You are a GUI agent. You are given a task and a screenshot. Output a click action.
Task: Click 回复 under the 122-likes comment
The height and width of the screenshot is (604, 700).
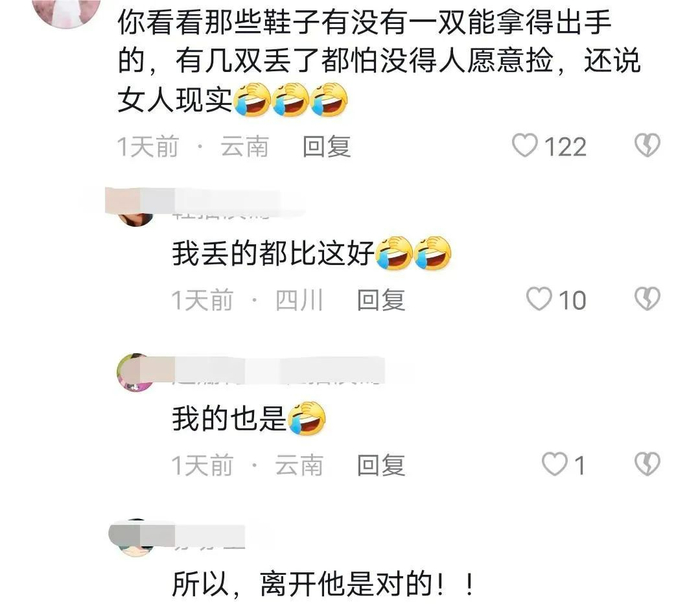click(x=326, y=147)
